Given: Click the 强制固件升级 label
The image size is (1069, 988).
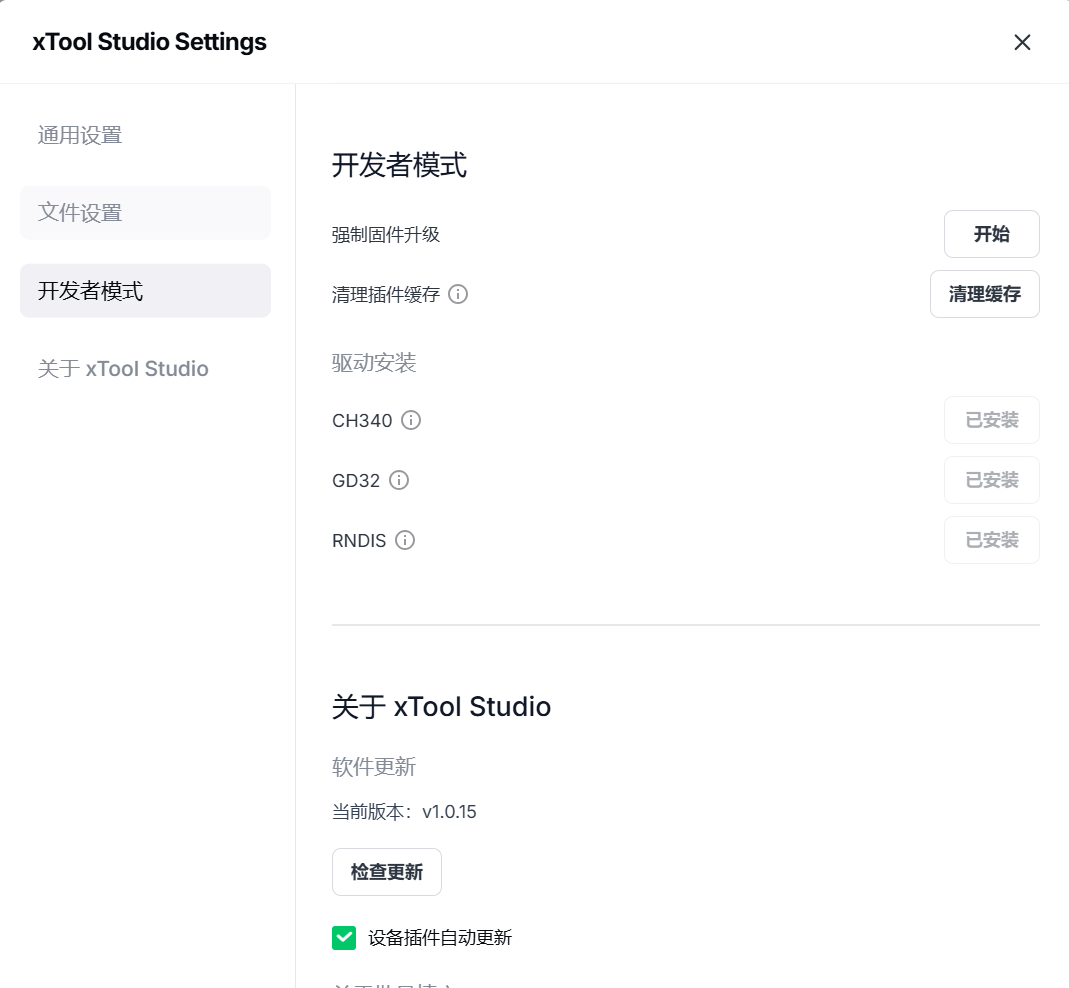Looking at the screenshot, I should coord(386,235).
